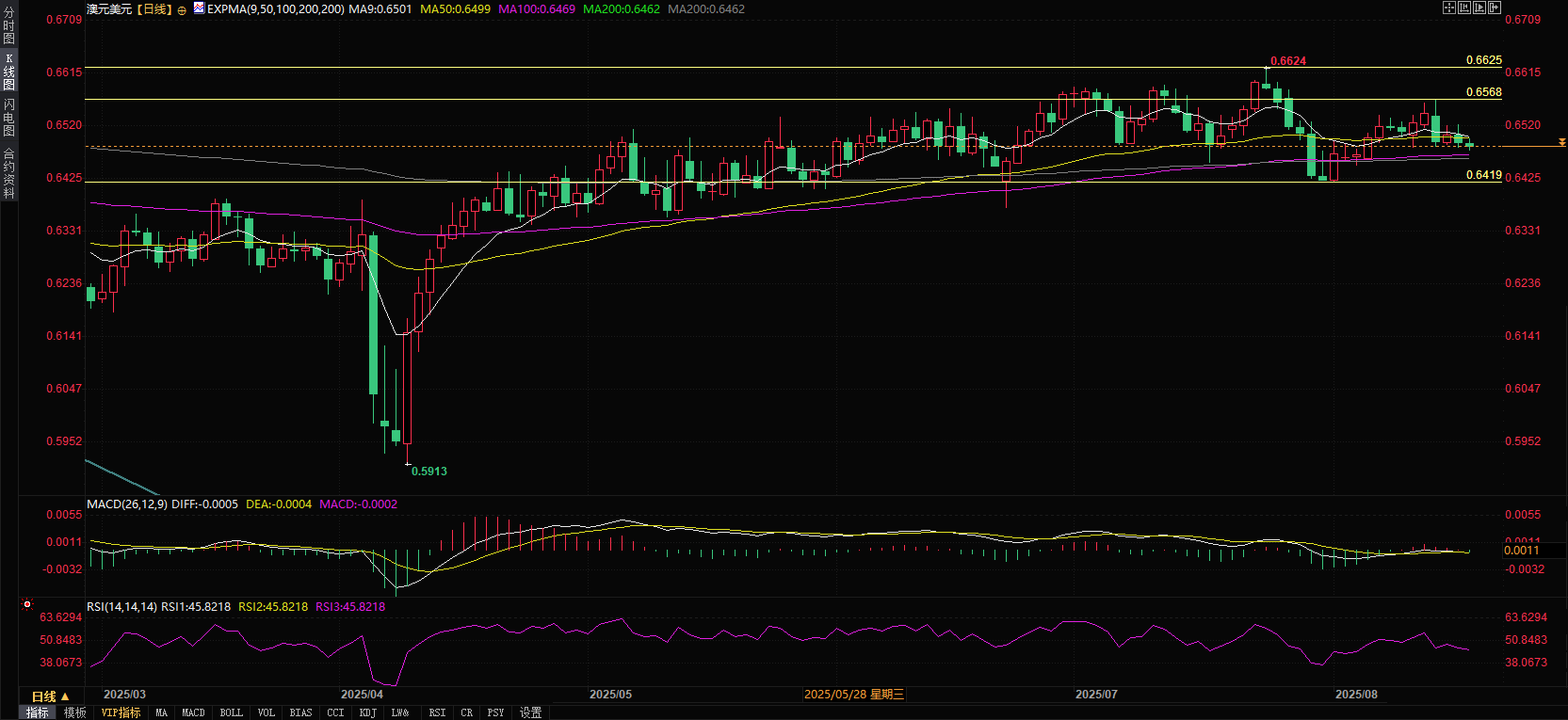The image size is (1568, 720).
Task: Open the 日线 period dropdown at bottom left
Action: coord(50,696)
